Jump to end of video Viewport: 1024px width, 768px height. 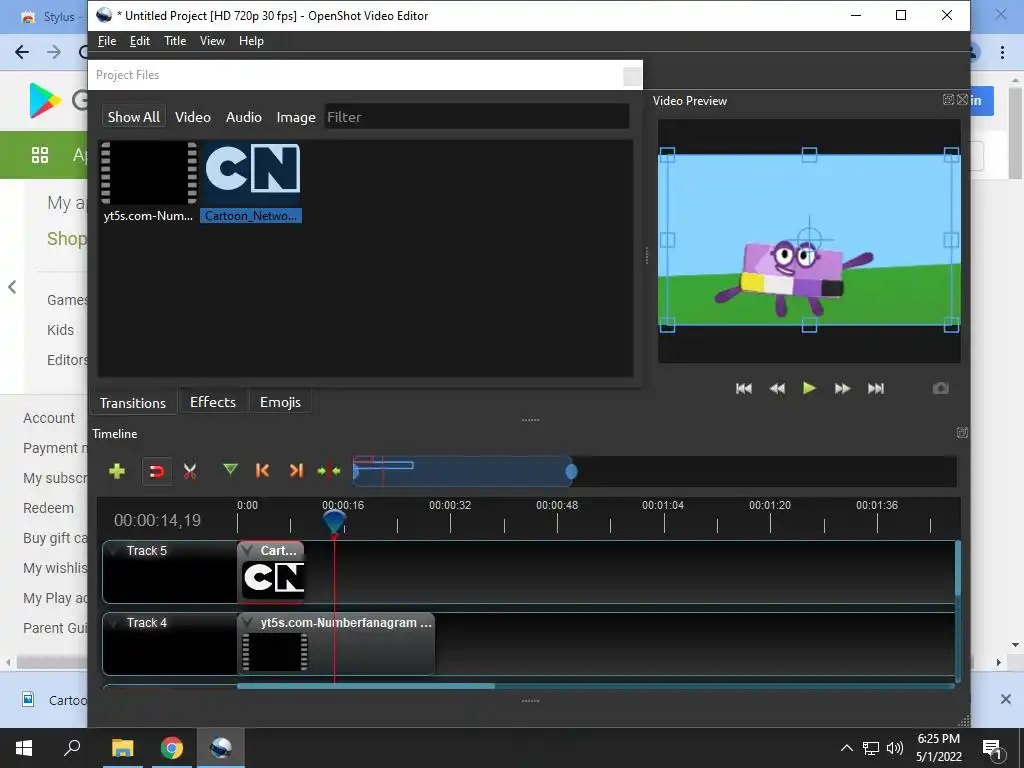tap(876, 389)
